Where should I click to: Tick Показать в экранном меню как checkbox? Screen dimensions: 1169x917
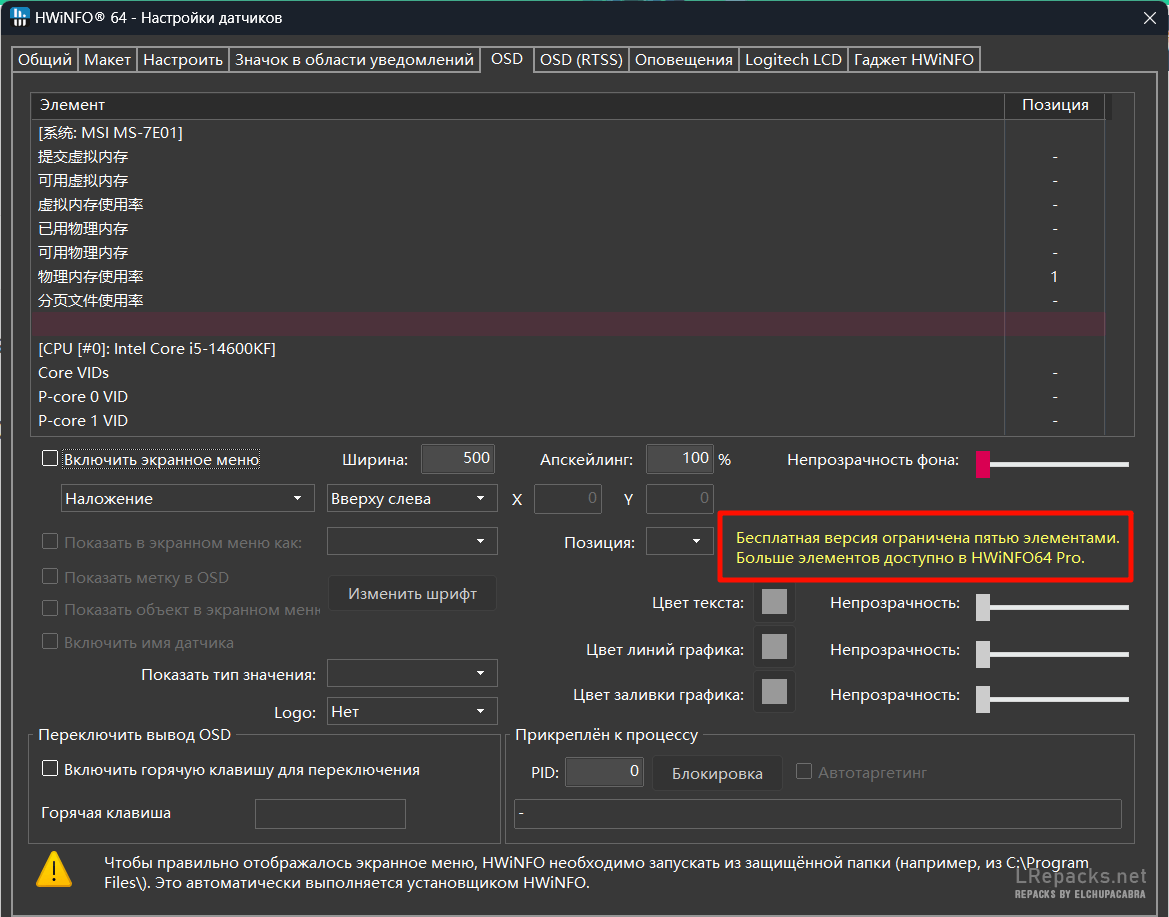point(50,541)
